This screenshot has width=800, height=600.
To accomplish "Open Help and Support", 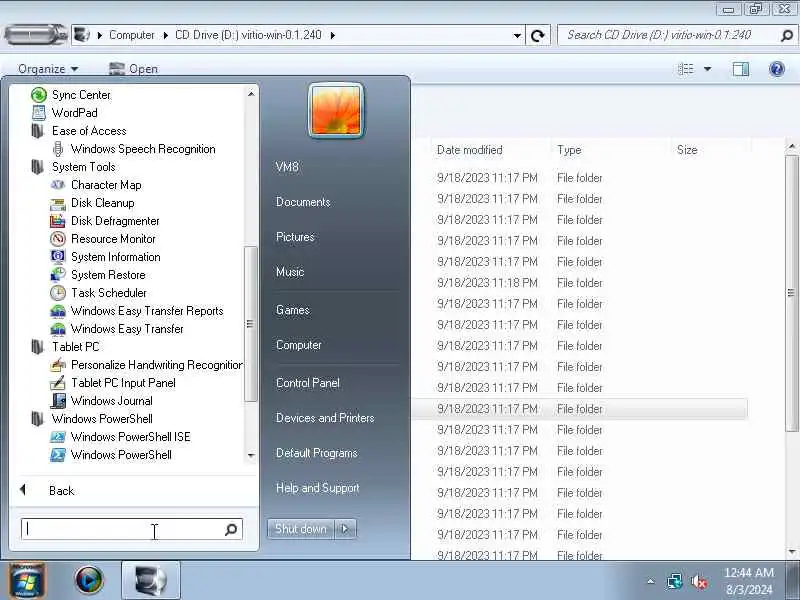I will click(317, 488).
